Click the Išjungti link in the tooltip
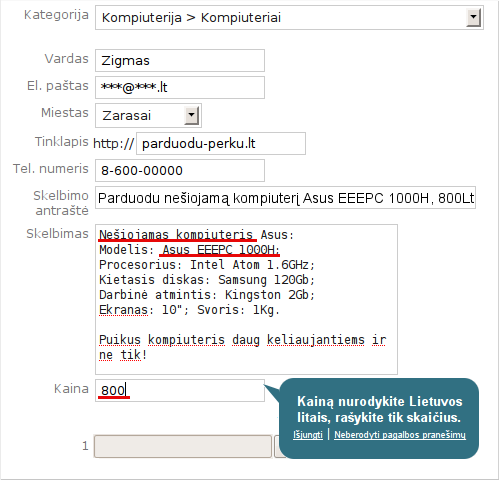This screenshot has height=480, width=499. [x=308, y=435]
